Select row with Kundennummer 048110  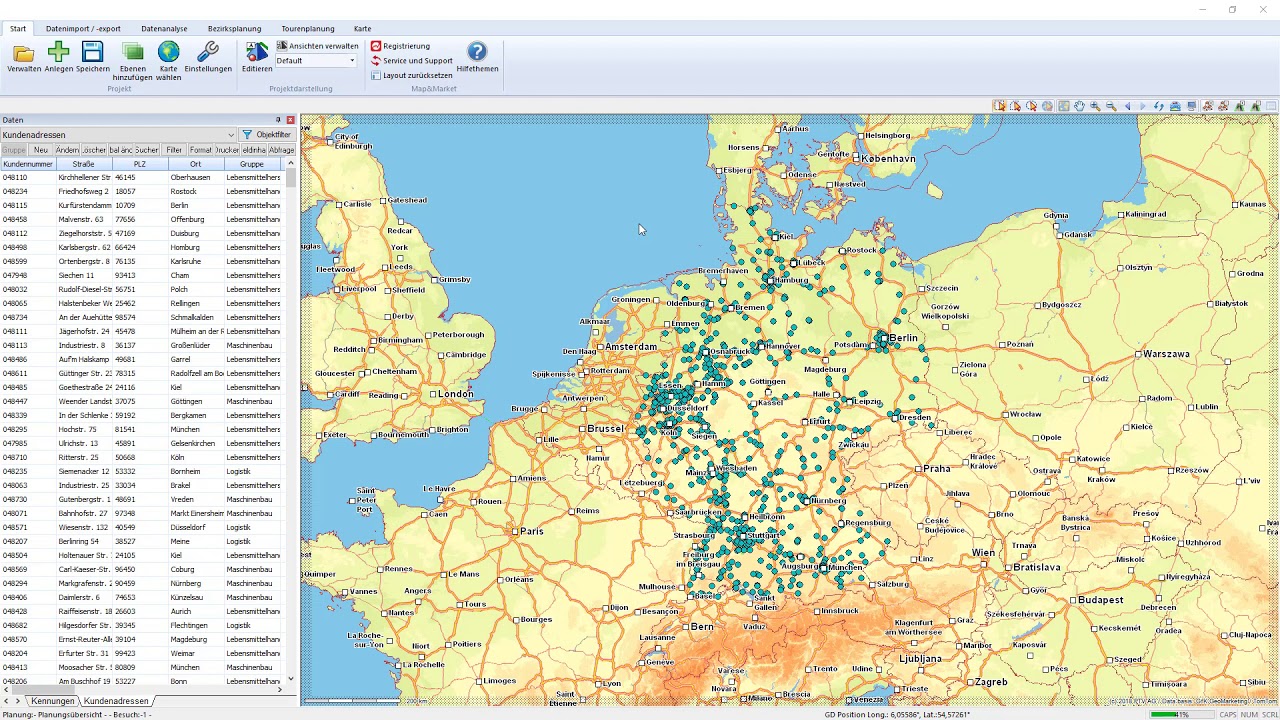pos(142,177)
